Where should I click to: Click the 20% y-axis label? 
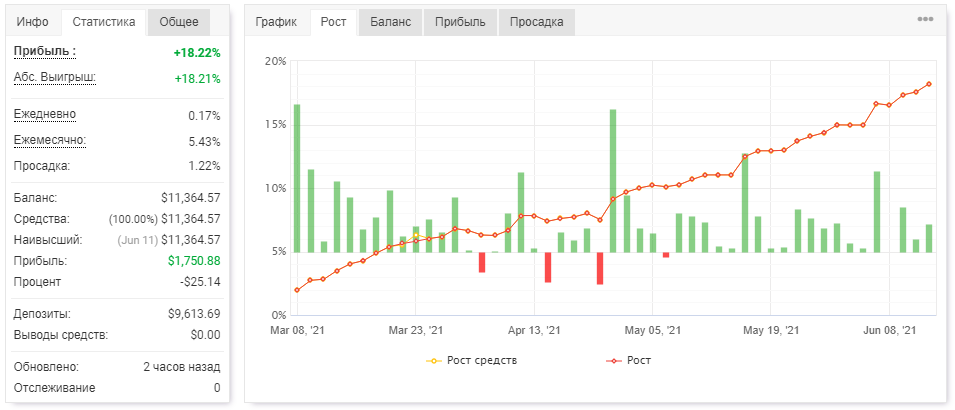[276, 62]
